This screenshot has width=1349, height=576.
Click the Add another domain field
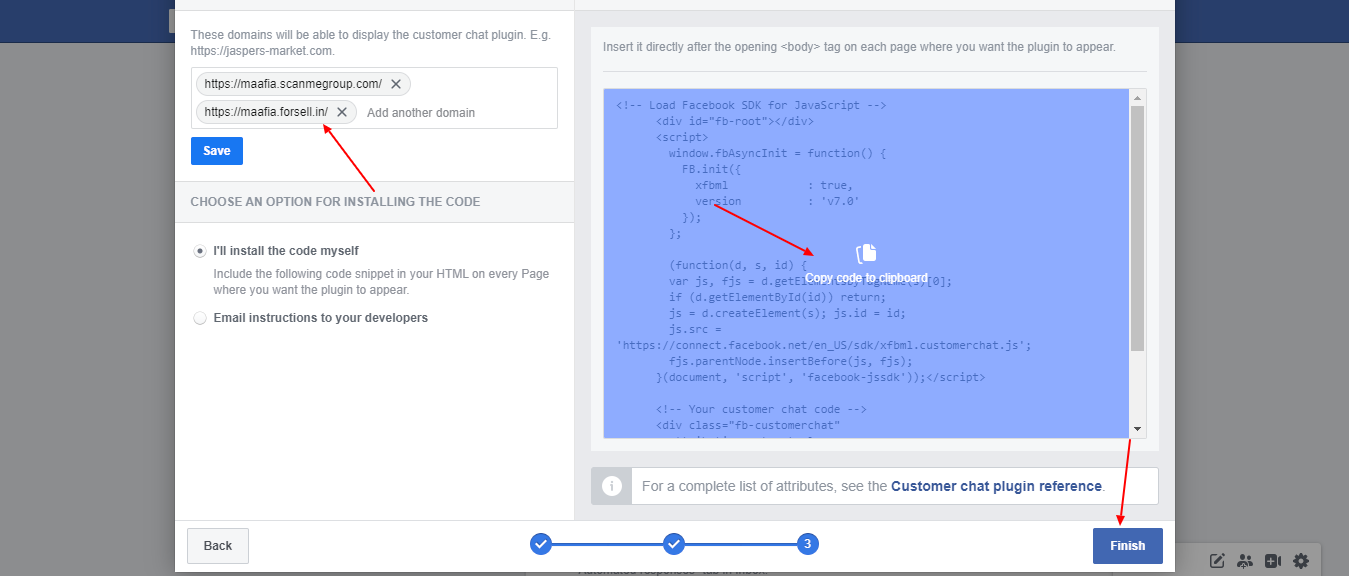pos(421,112)
